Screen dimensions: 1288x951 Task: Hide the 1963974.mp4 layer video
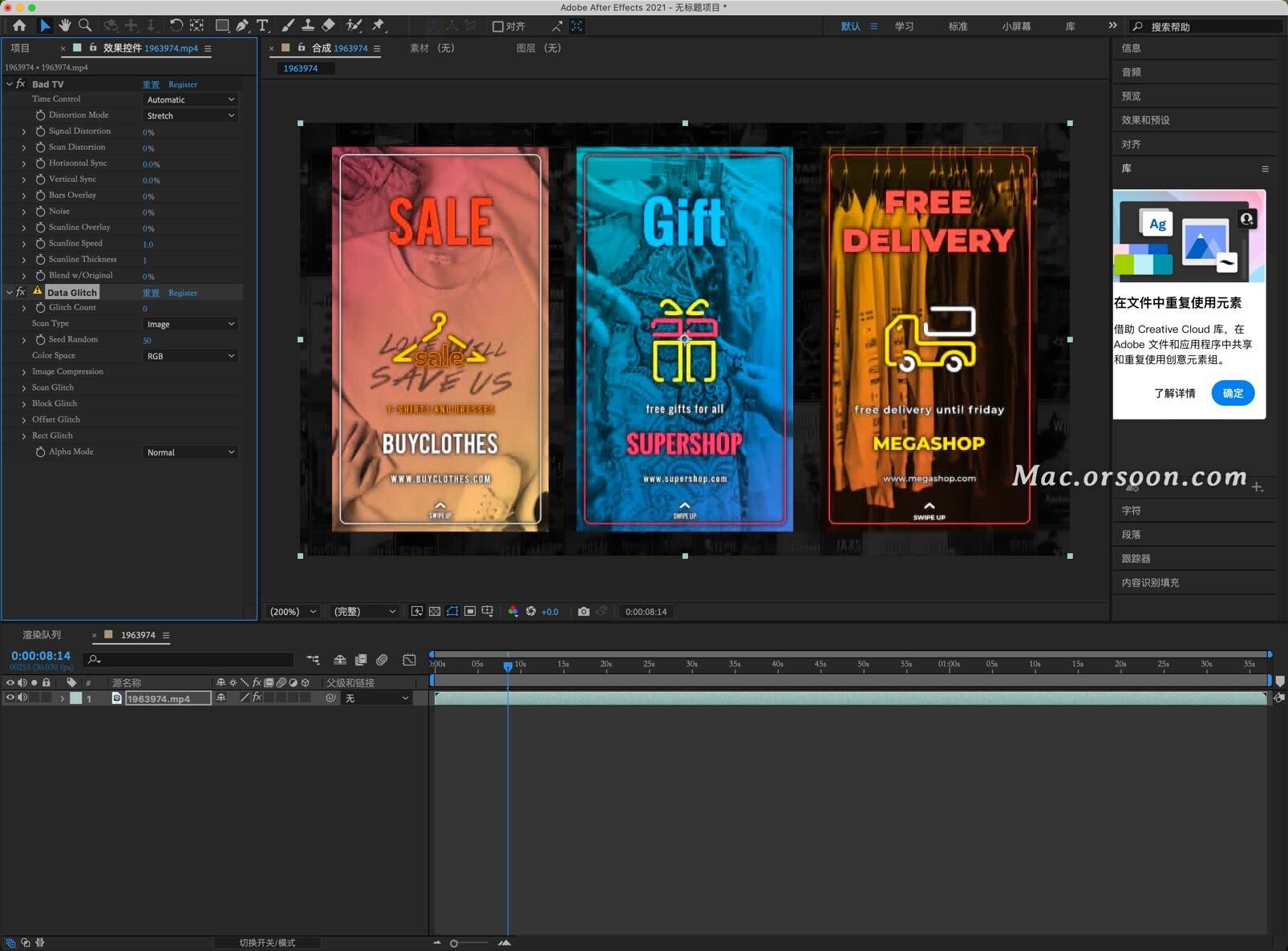click(x=10, y=698)
